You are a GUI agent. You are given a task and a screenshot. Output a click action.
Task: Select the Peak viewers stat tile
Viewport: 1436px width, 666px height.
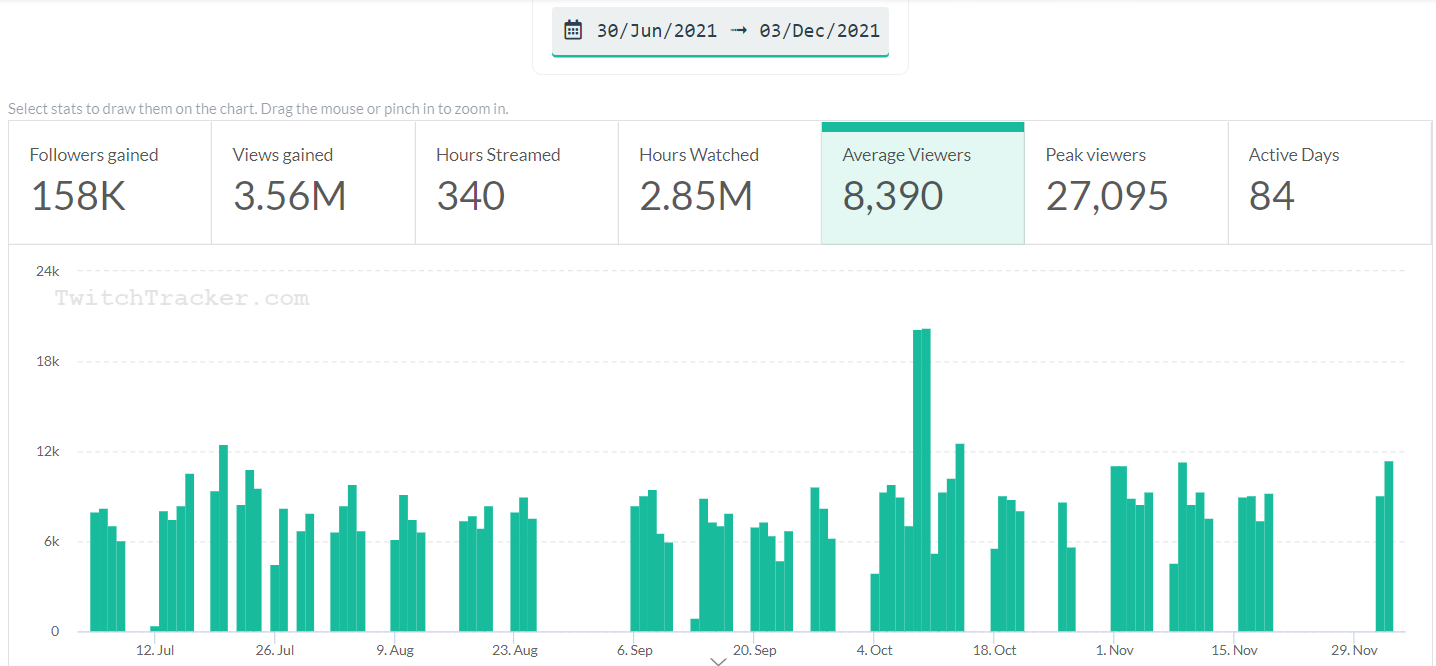1125,183
